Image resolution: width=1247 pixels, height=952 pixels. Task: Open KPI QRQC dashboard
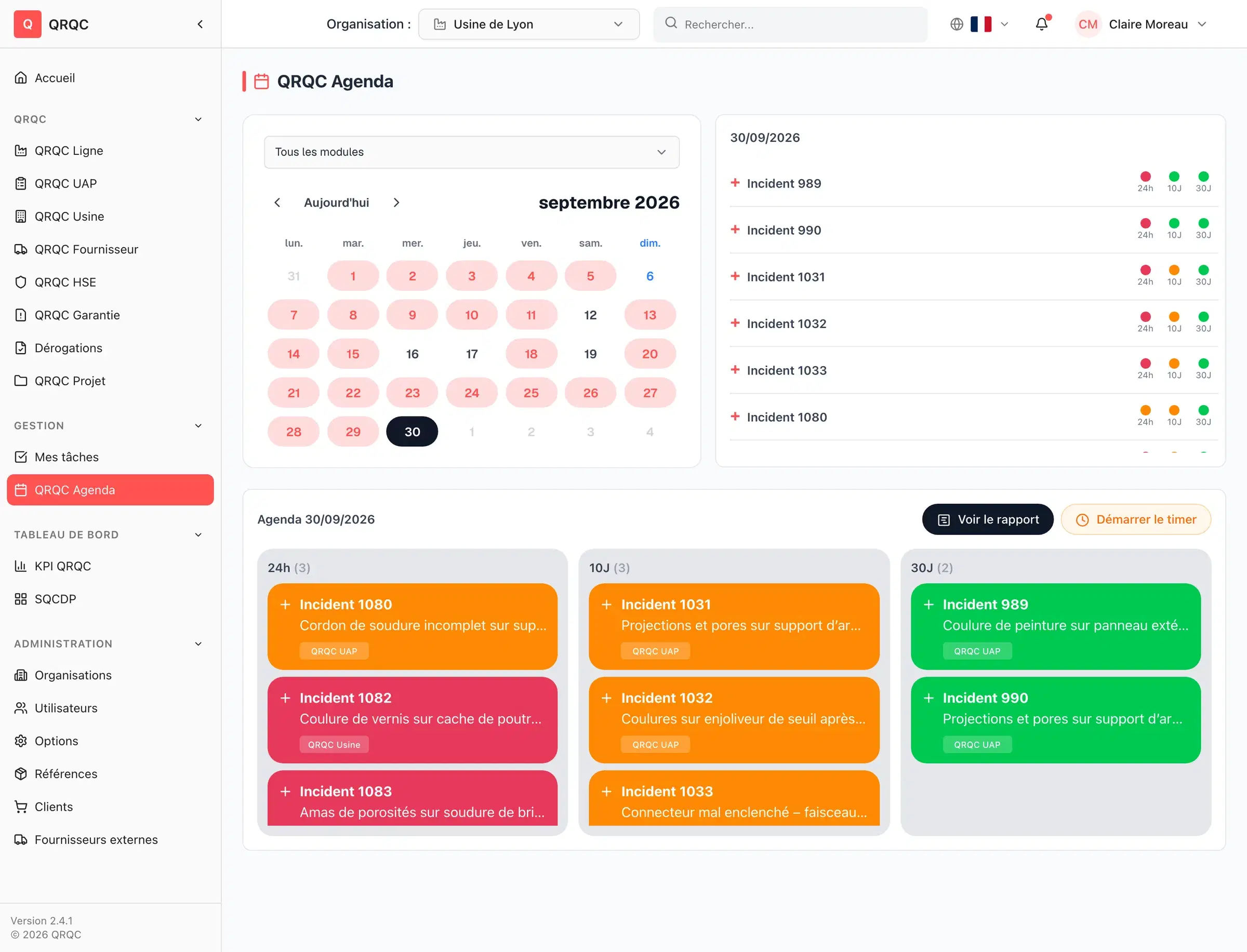(x=110, y=566)
